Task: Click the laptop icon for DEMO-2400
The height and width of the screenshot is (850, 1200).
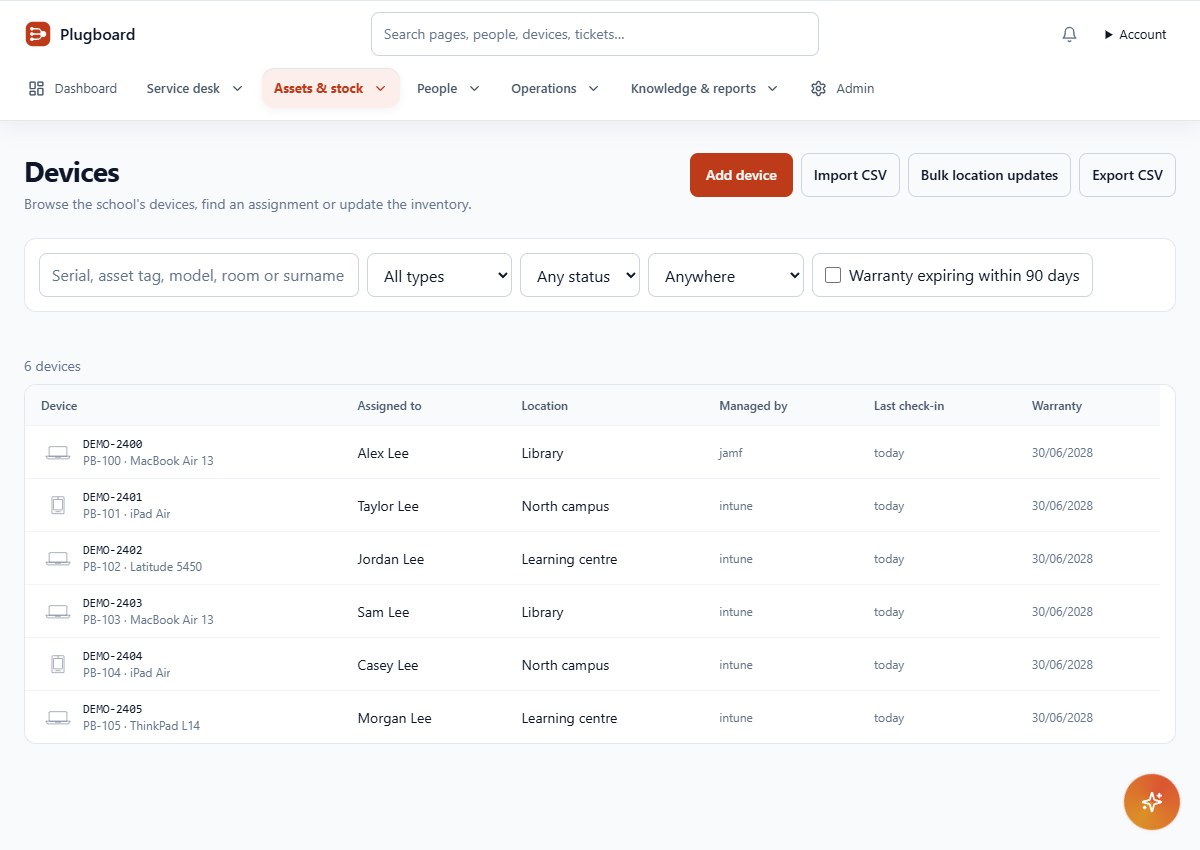Action: point(58,453)
